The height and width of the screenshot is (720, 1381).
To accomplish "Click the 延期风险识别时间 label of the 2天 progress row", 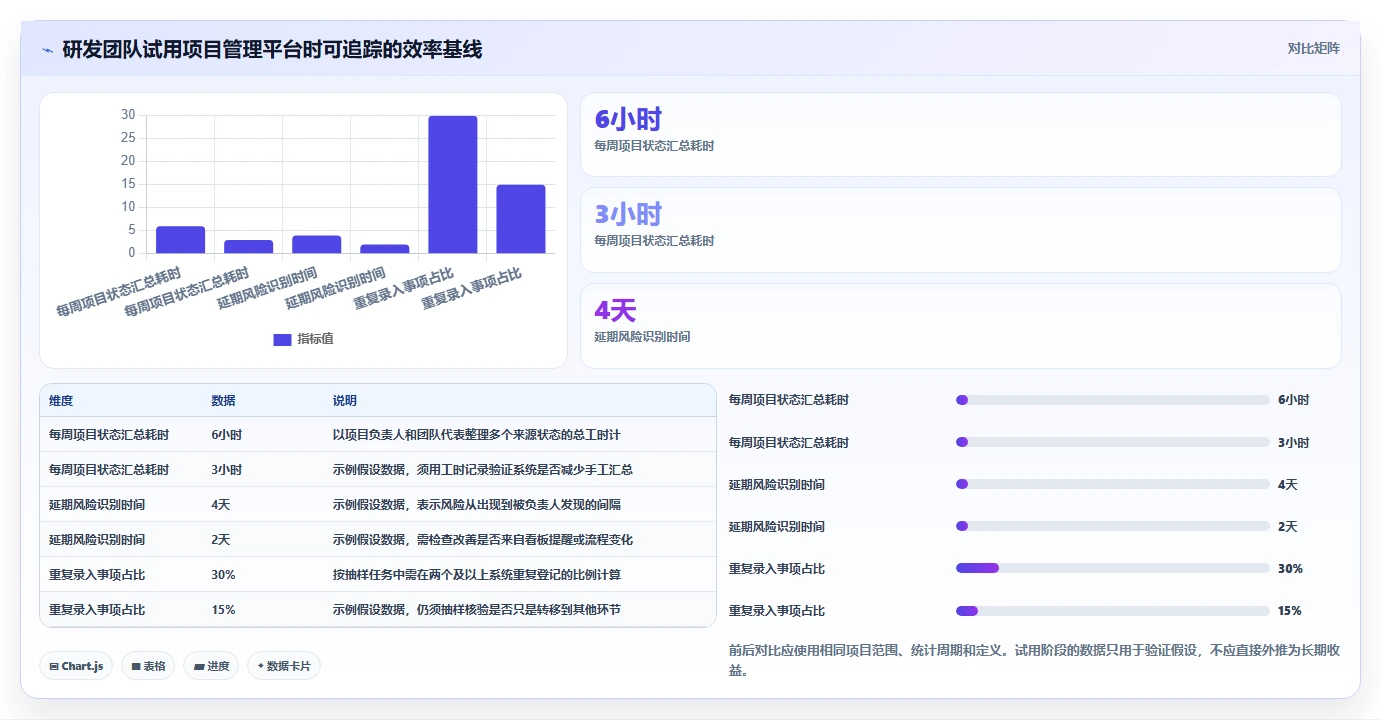I will (777, 527).
